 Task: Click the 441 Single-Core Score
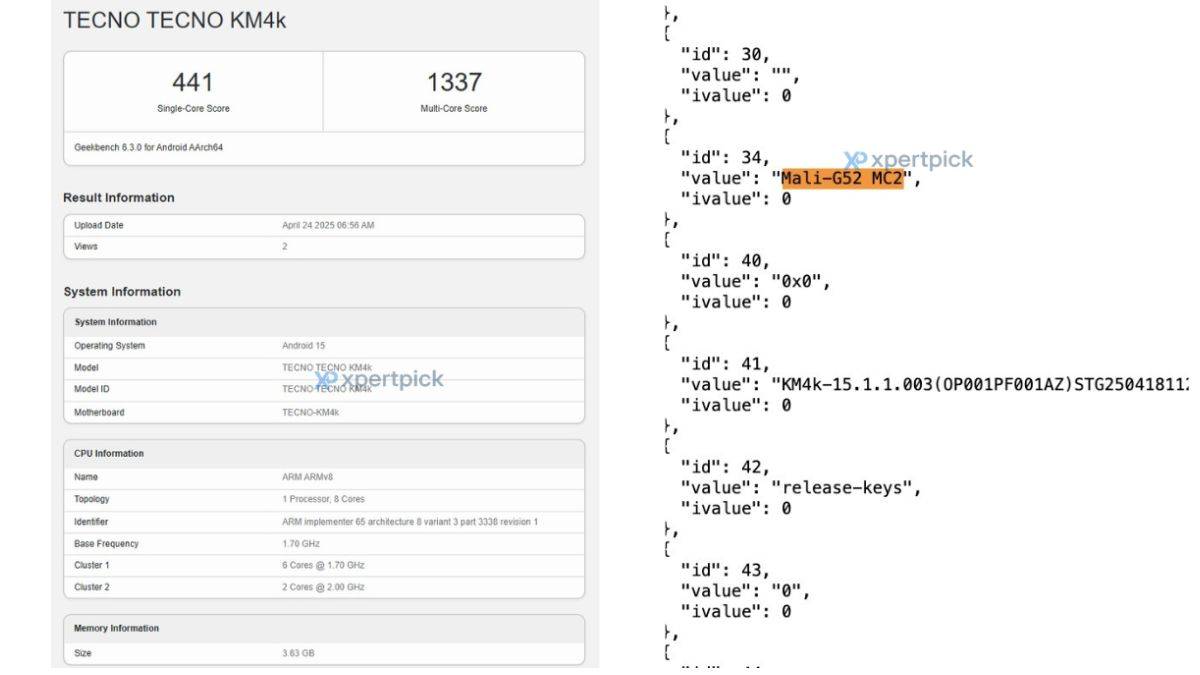193,82
